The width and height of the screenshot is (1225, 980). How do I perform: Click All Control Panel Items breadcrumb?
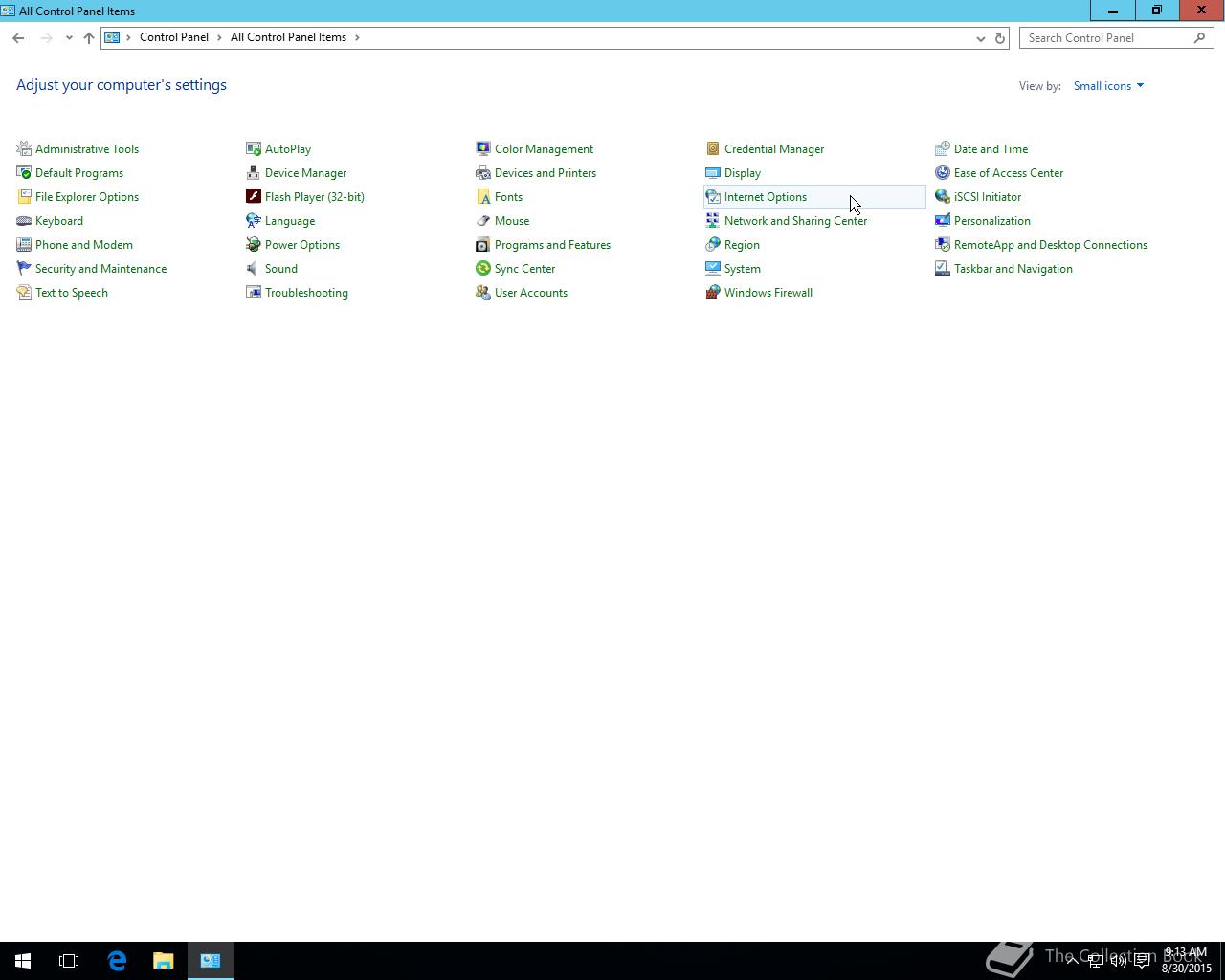coord(288,37)
